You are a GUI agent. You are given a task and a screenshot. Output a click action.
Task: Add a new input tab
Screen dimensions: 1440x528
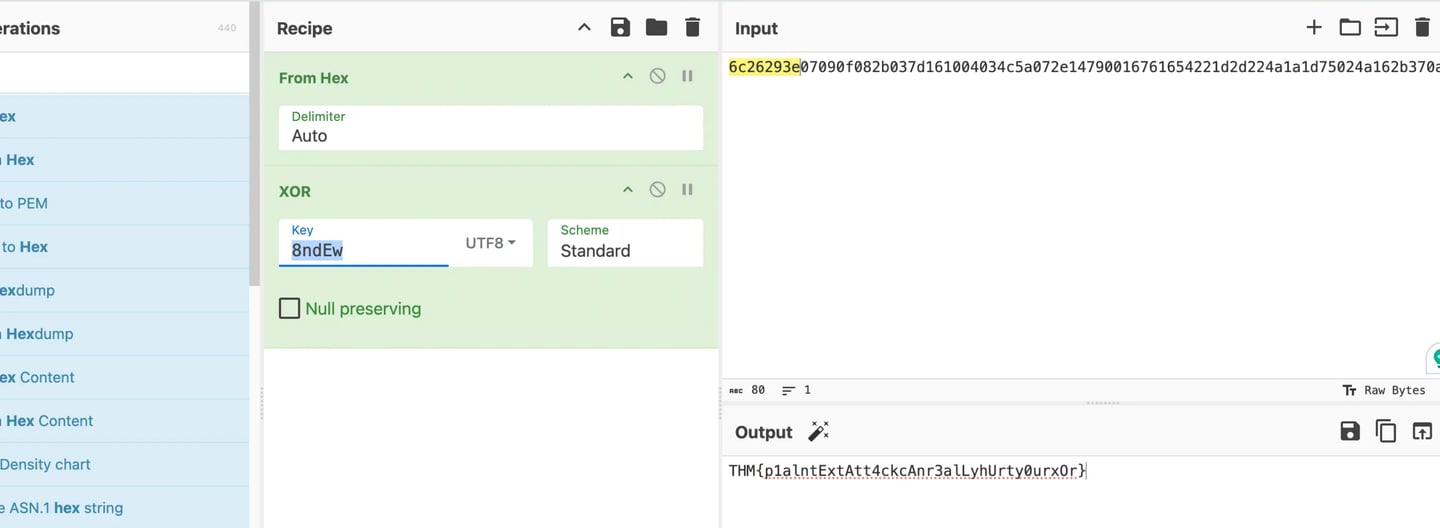(1314, 28)
